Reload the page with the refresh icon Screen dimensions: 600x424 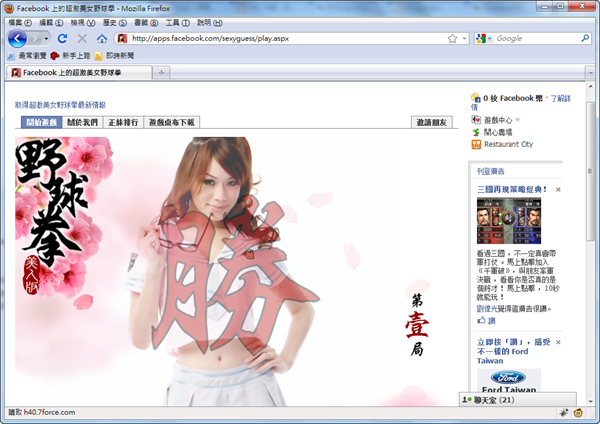click(62, 38)
